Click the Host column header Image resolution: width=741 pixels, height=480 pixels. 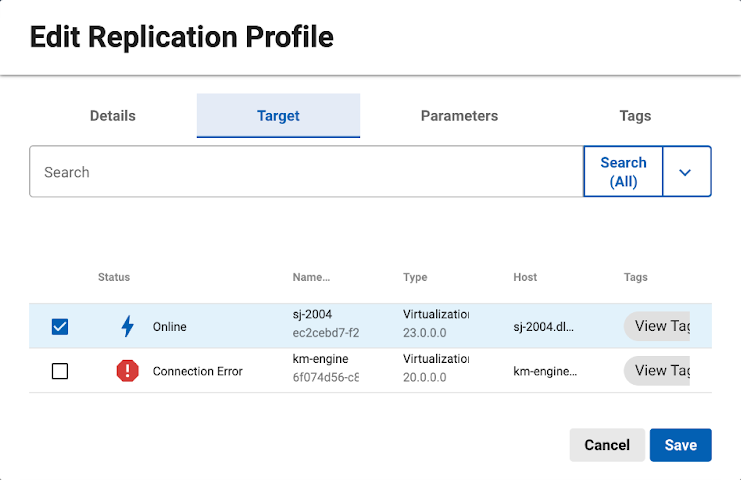coord(525,277)
